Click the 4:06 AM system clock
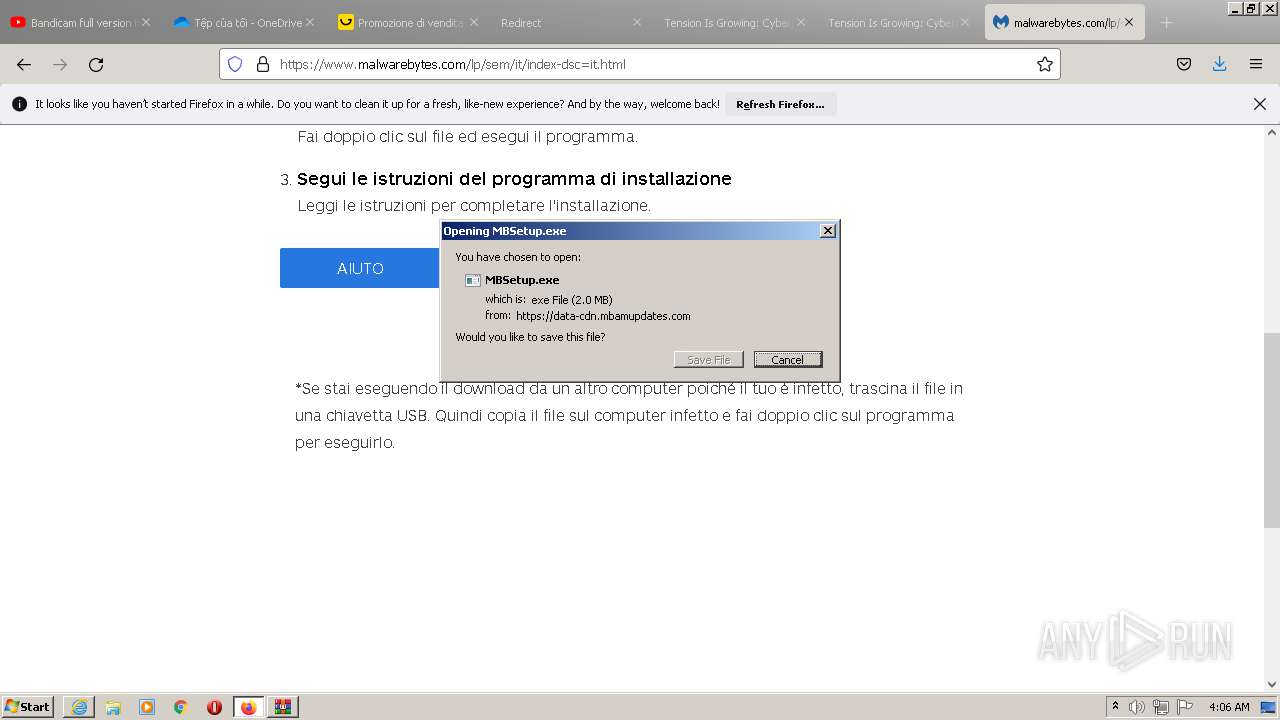Screen dimensions: 1280x720 [1229, 707]
